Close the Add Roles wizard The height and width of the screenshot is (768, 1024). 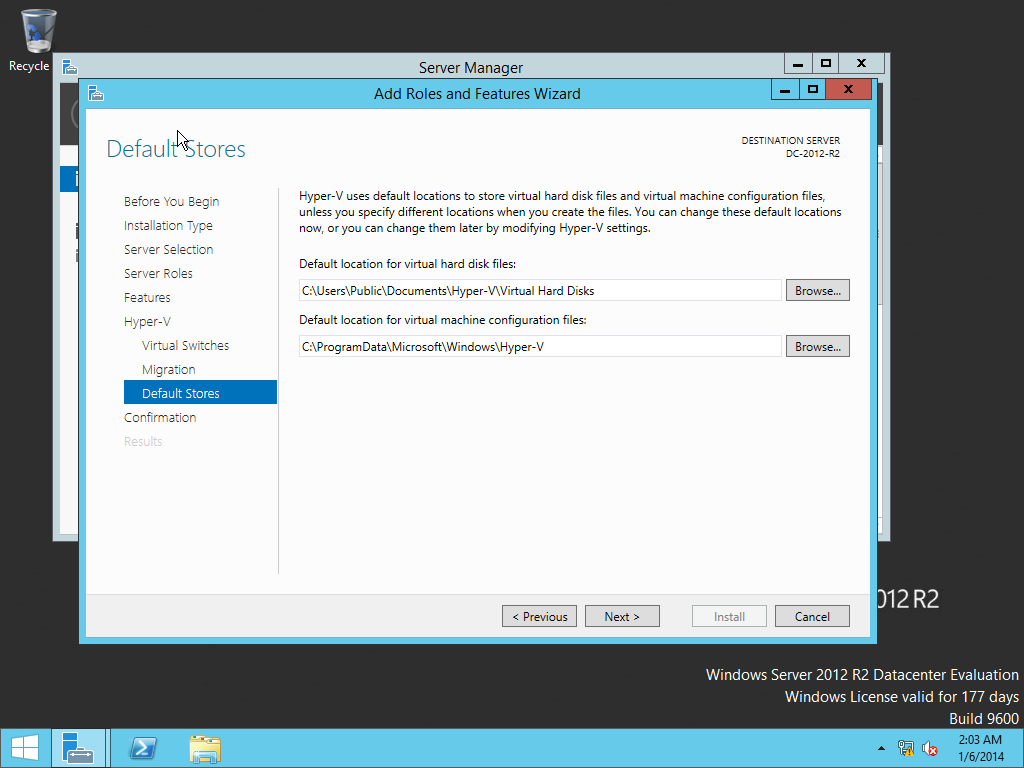click(x=848, y=89)
